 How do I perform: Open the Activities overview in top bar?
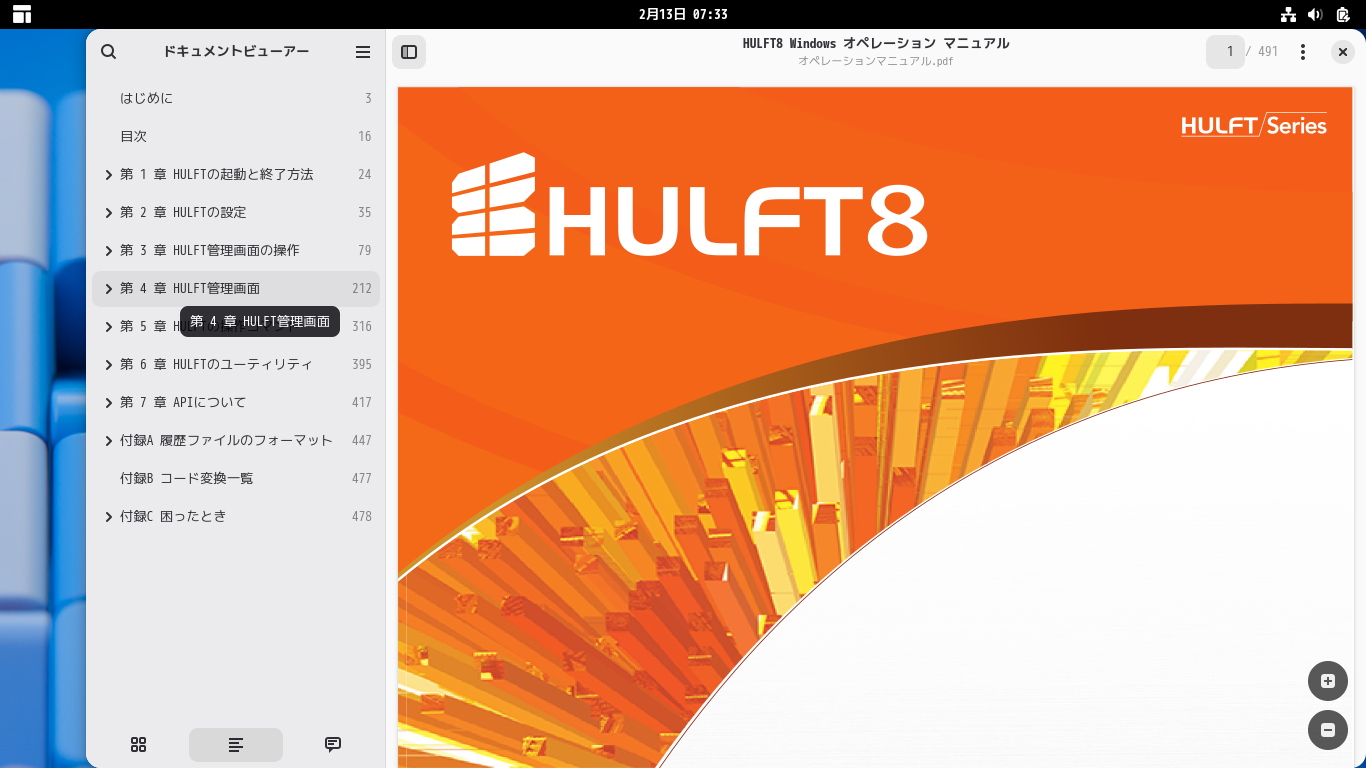pyautogui.click(x=22, y=14)
